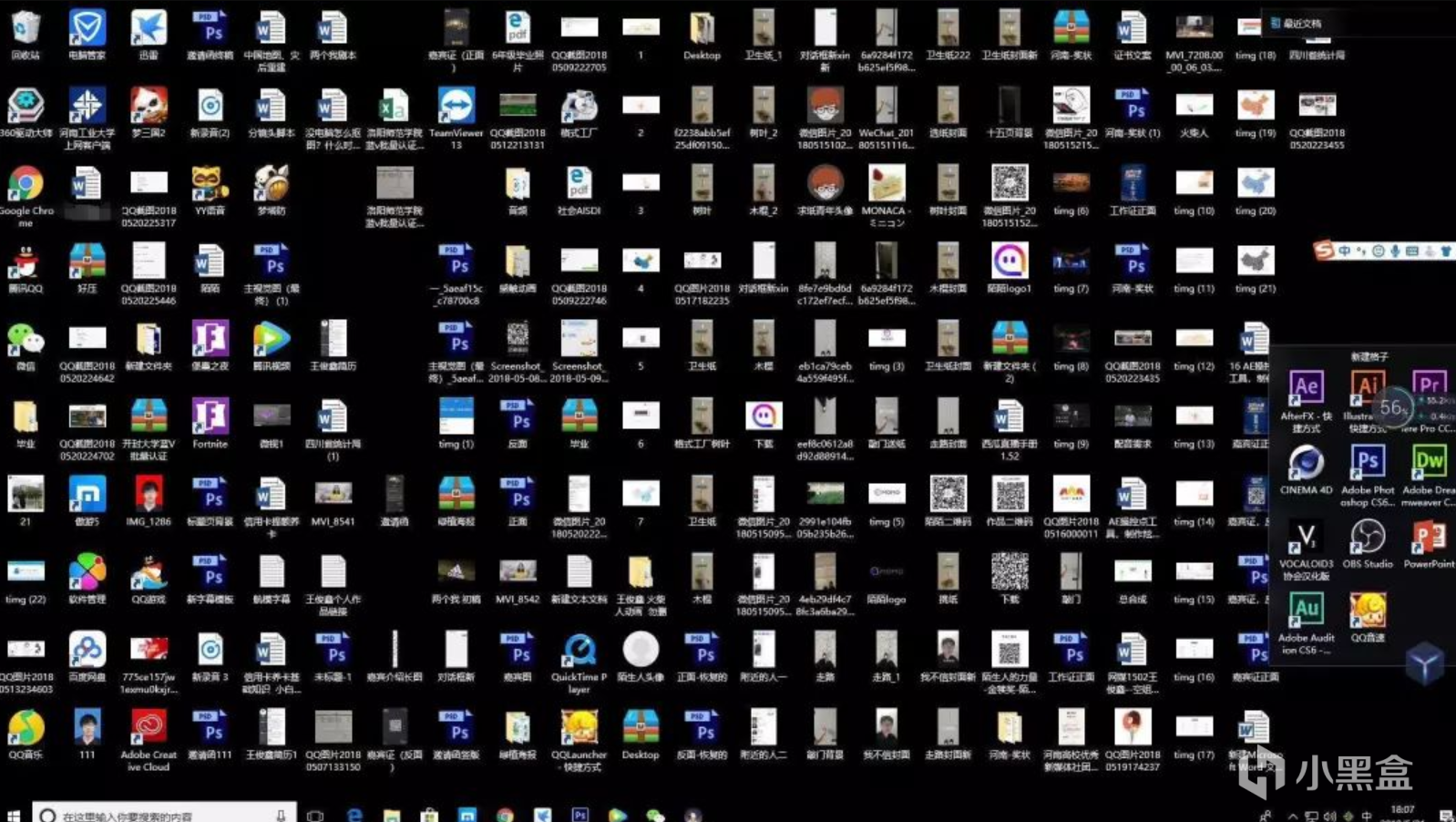The width and height of the screenshot is (1456, 822).
Task: Launch 迅雷 (Xunlei) bird icon
Action: point(149,34)
